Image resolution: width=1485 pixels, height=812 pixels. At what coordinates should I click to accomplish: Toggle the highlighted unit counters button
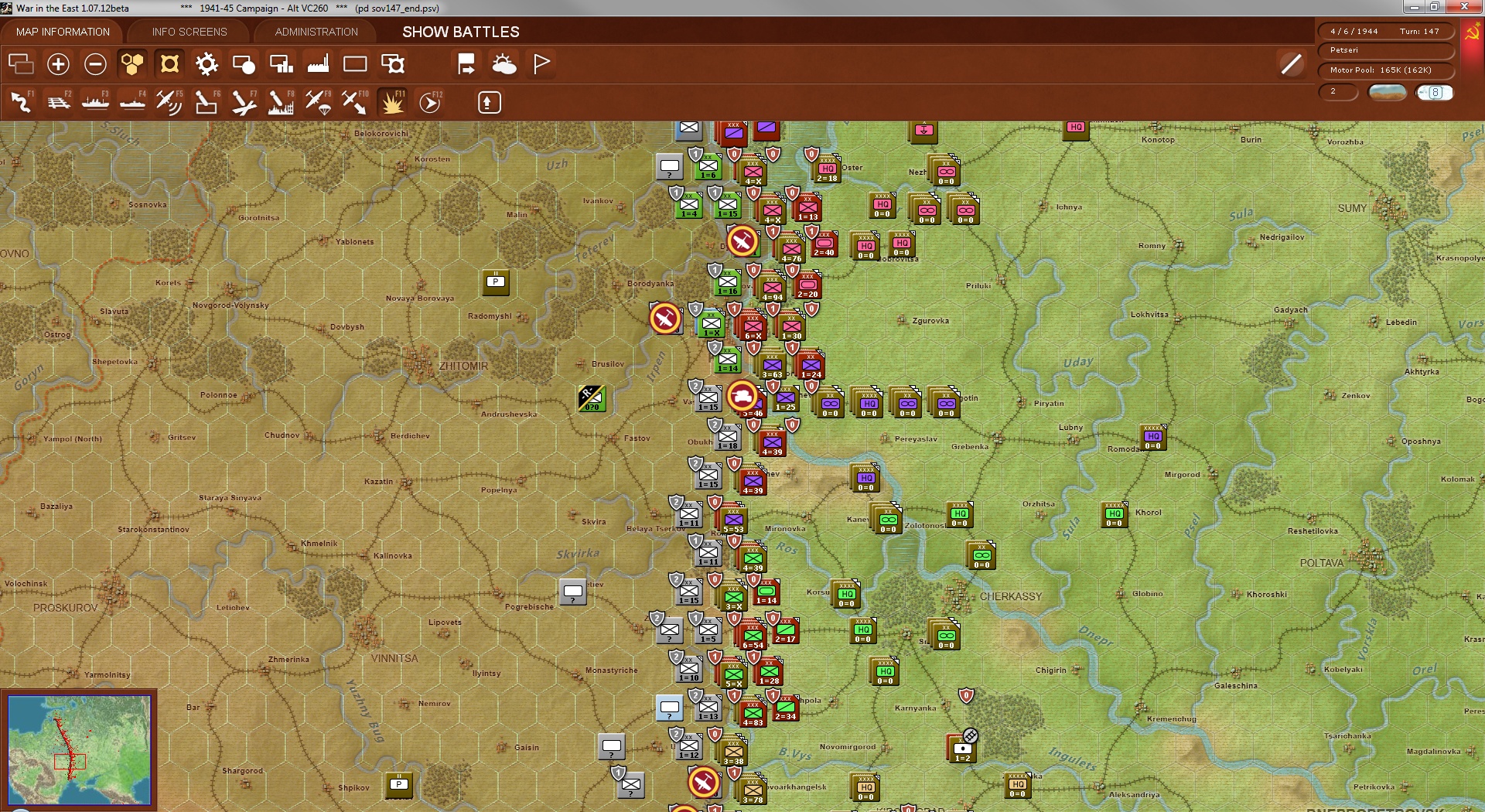point(169,64)
